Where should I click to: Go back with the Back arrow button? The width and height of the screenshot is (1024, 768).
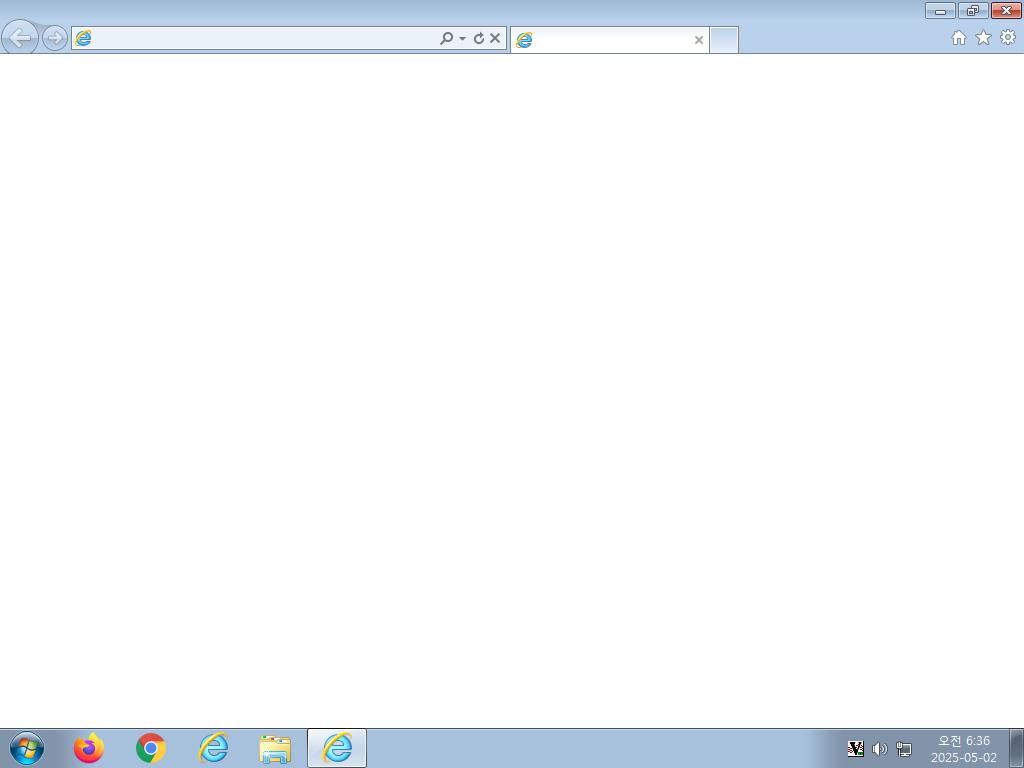[x=20, y=37]
